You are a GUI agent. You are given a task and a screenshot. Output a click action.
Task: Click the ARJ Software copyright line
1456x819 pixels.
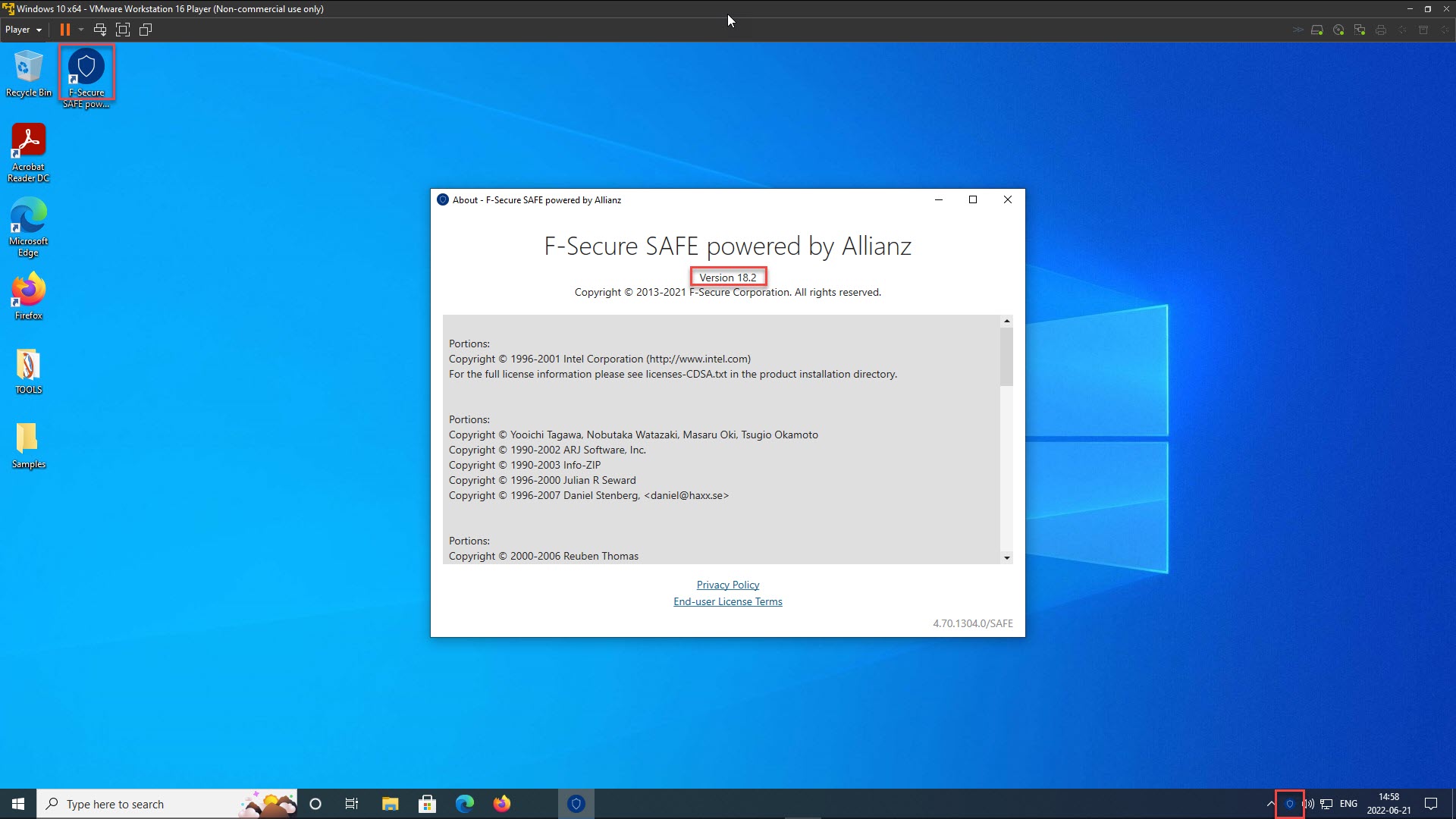tap(548, 450)
